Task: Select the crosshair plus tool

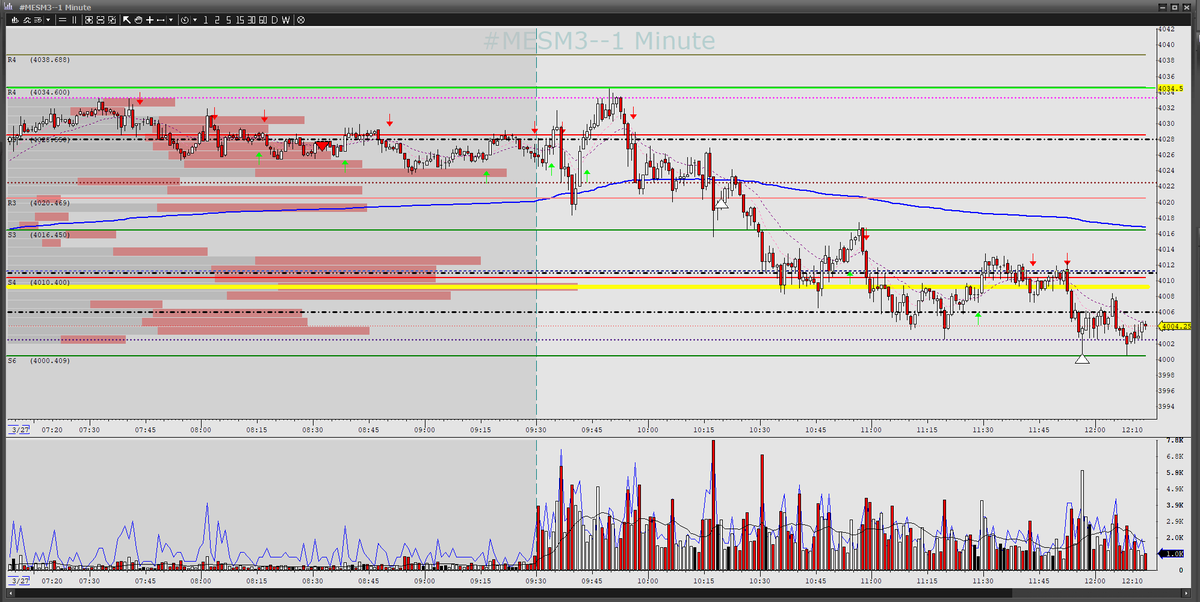Action: 149,20
